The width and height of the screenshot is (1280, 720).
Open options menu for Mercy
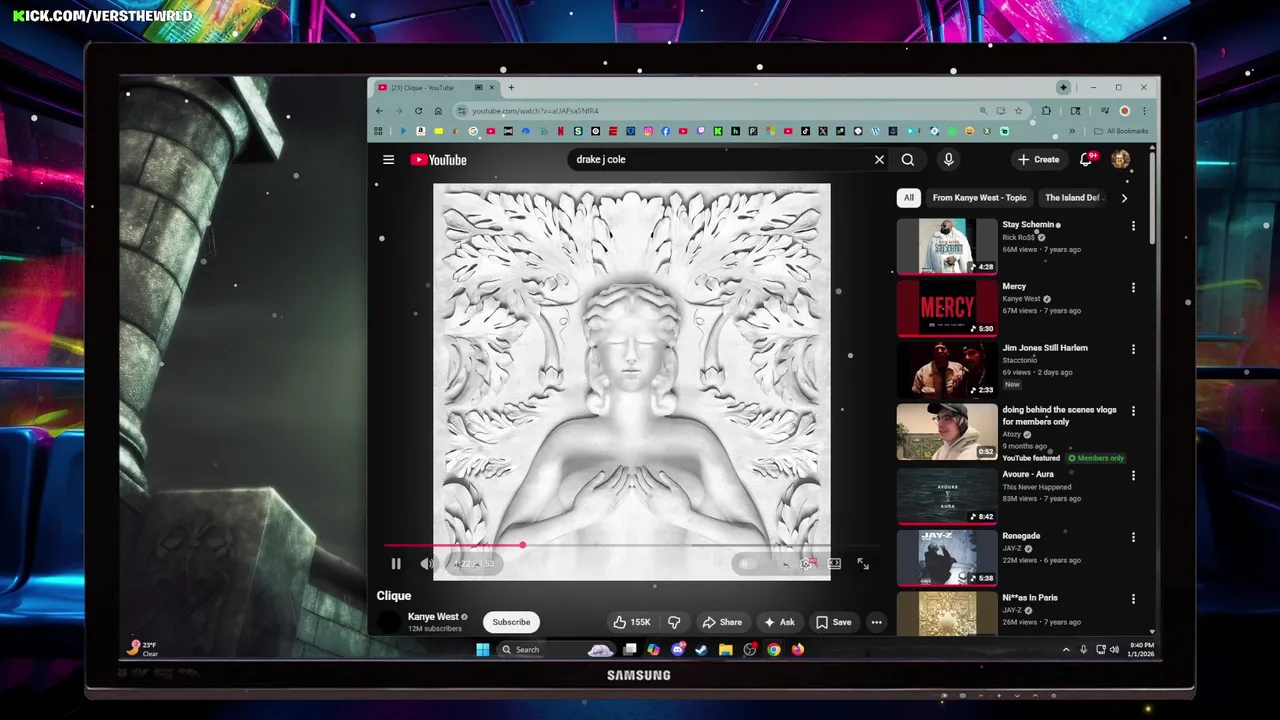[1133, 288]
